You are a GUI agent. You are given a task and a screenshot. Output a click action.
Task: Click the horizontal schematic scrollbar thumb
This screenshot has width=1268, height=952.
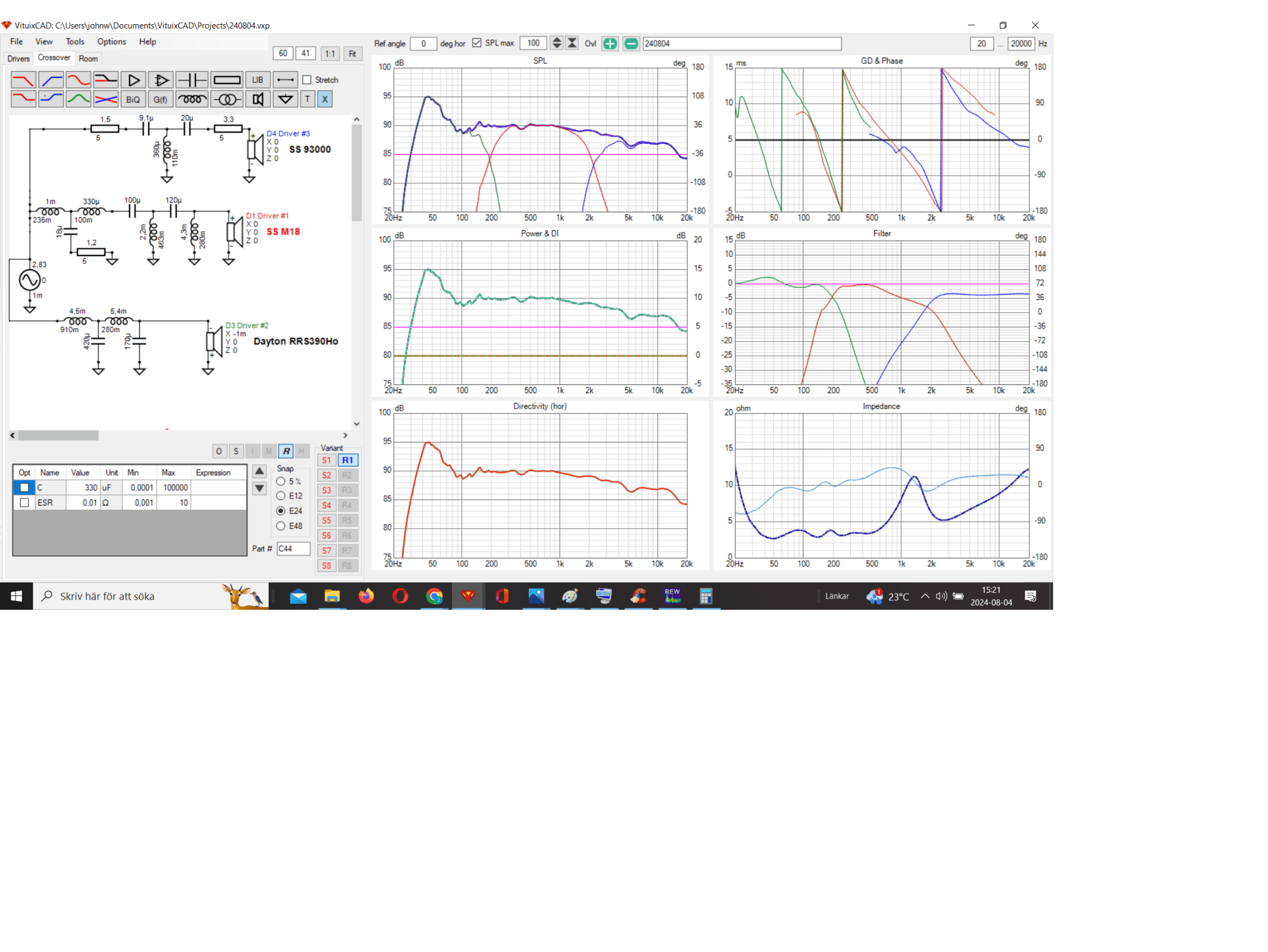(58, 435)
